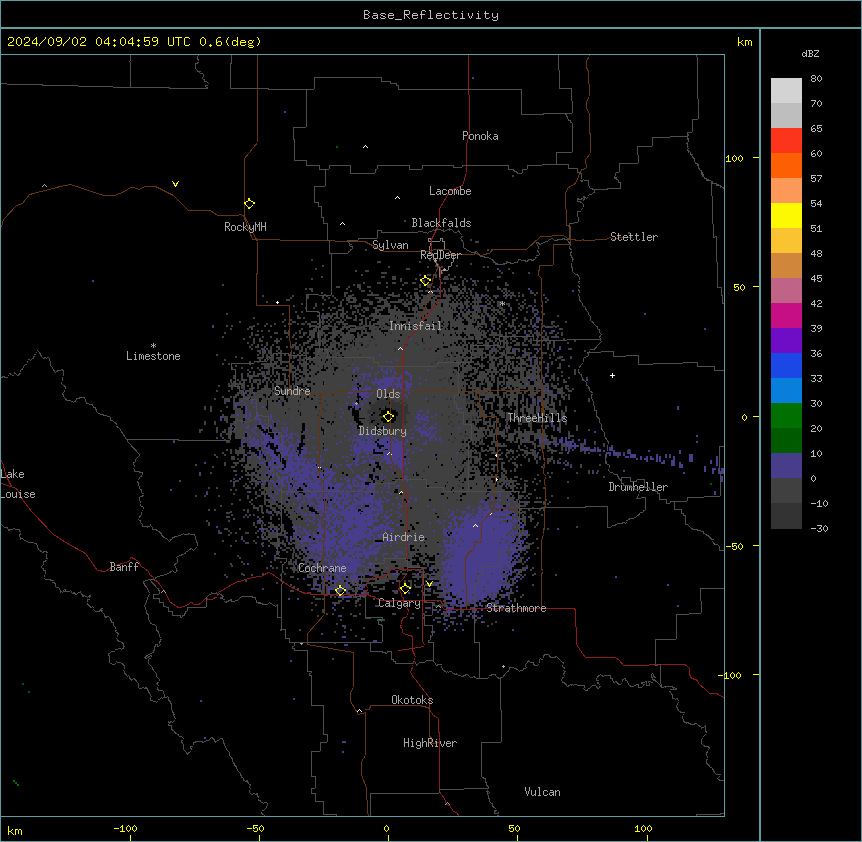Viewport: 862px width, 842px height.
Task: Click the orange 60-57 dBZ legend swatch
Action: coord(786,165)
